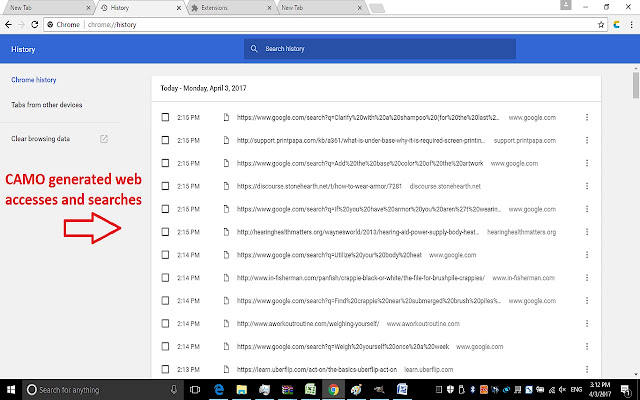This screenshot has height=400, width=640.
Task: Click the Clear browsing data external-link icon
Action: (104, 139)
